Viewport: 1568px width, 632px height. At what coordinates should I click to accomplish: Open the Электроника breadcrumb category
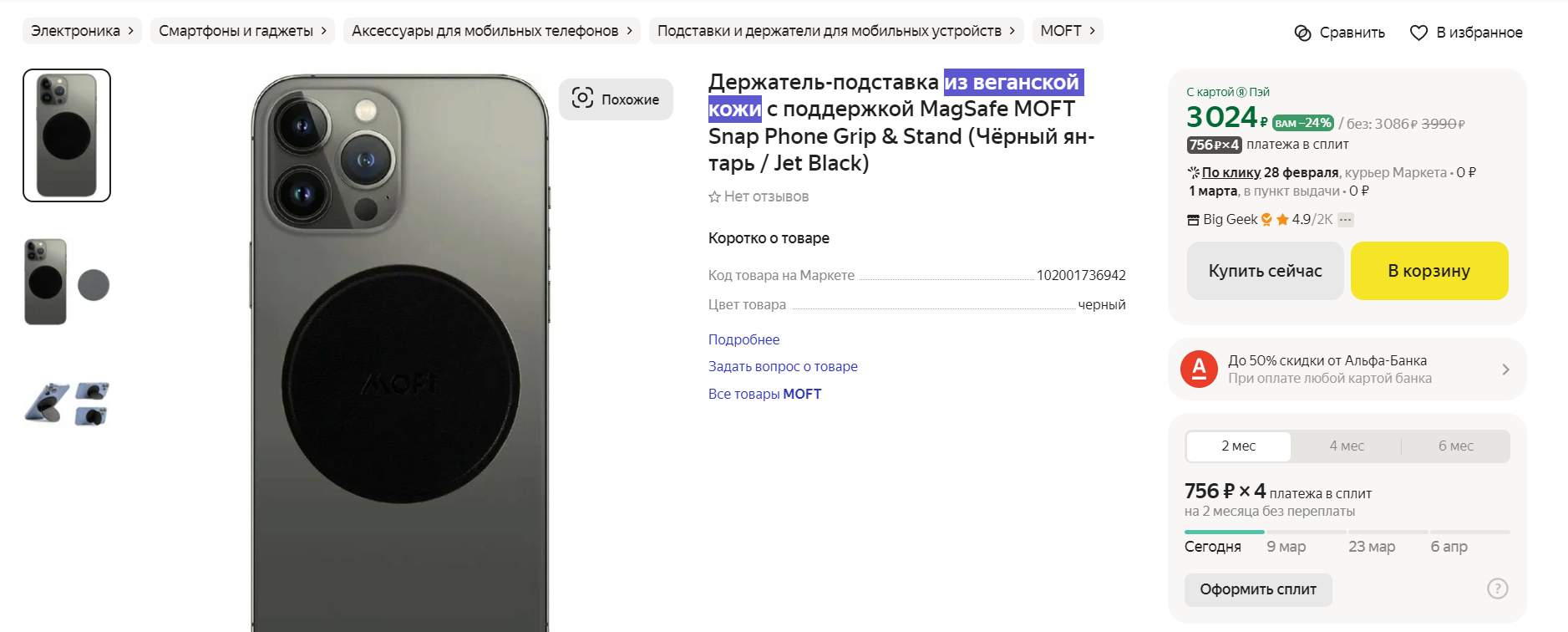[x=82, y=31]
